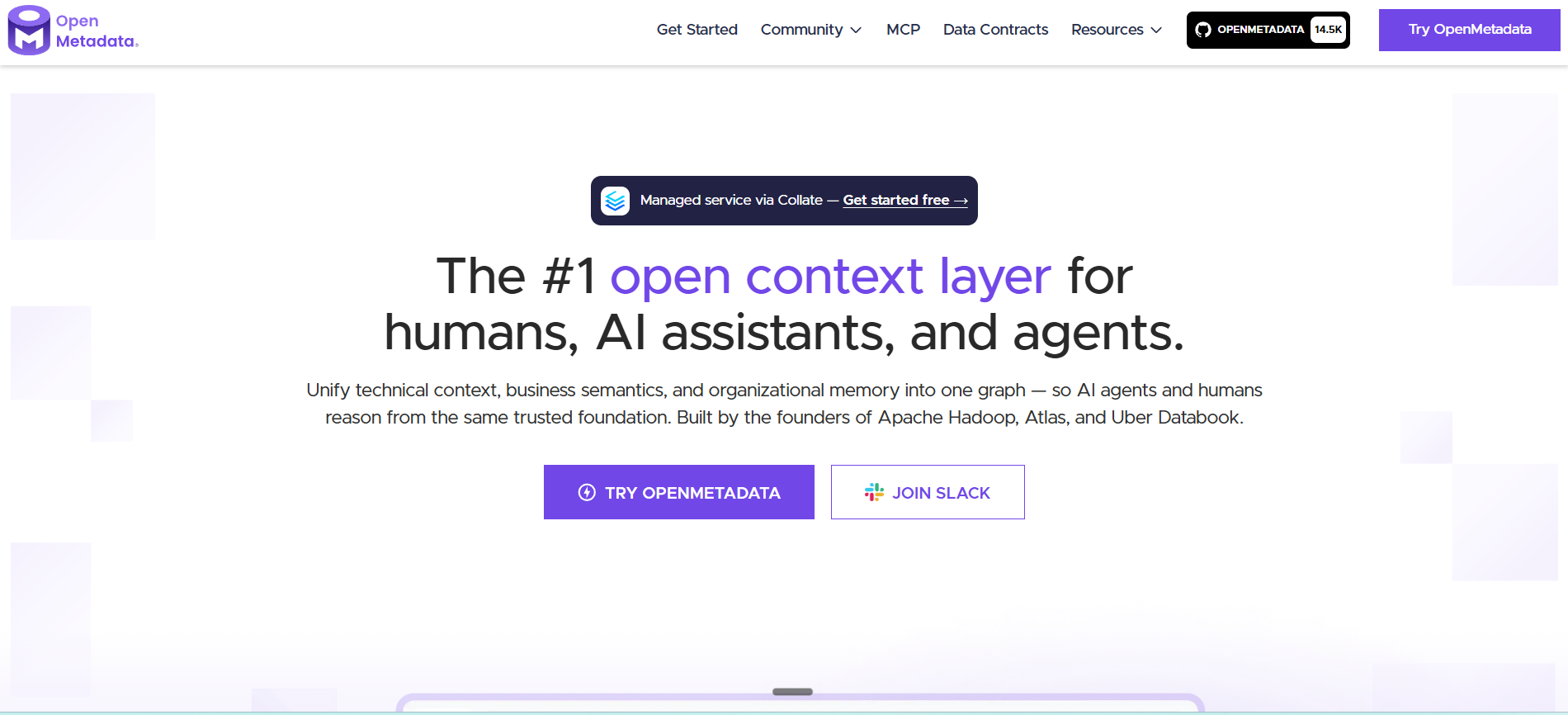Click the OPENMETADATA GitHub label text
Image resolution: width=1568 pixels, height=715 pixels.
[x=1260, y=30]
